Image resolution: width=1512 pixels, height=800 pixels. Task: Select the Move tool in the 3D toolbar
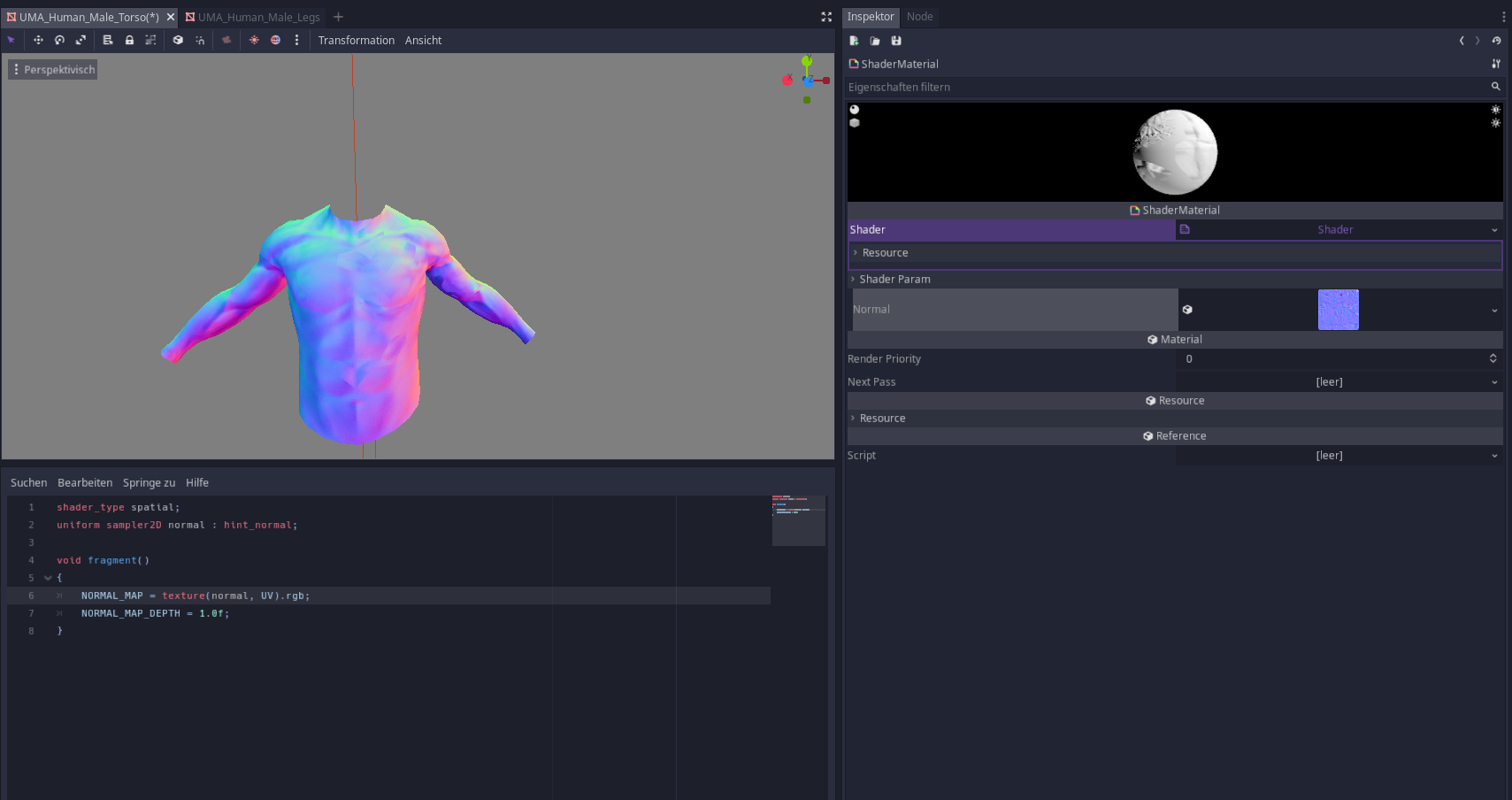point(38,40)
